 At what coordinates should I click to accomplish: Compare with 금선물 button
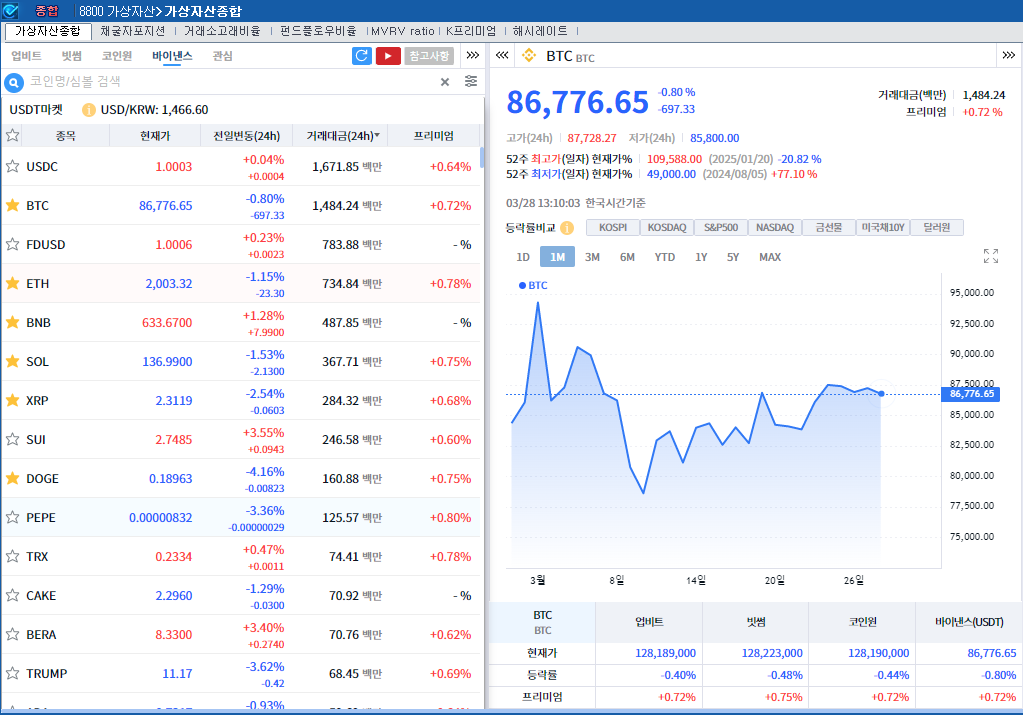[x=829, y=228]
